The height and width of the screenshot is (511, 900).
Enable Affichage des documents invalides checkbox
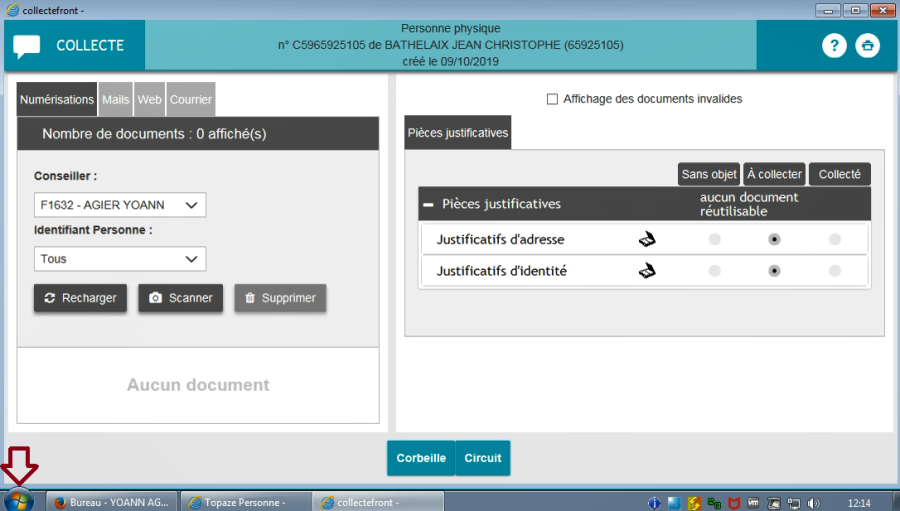pos(552,99)
